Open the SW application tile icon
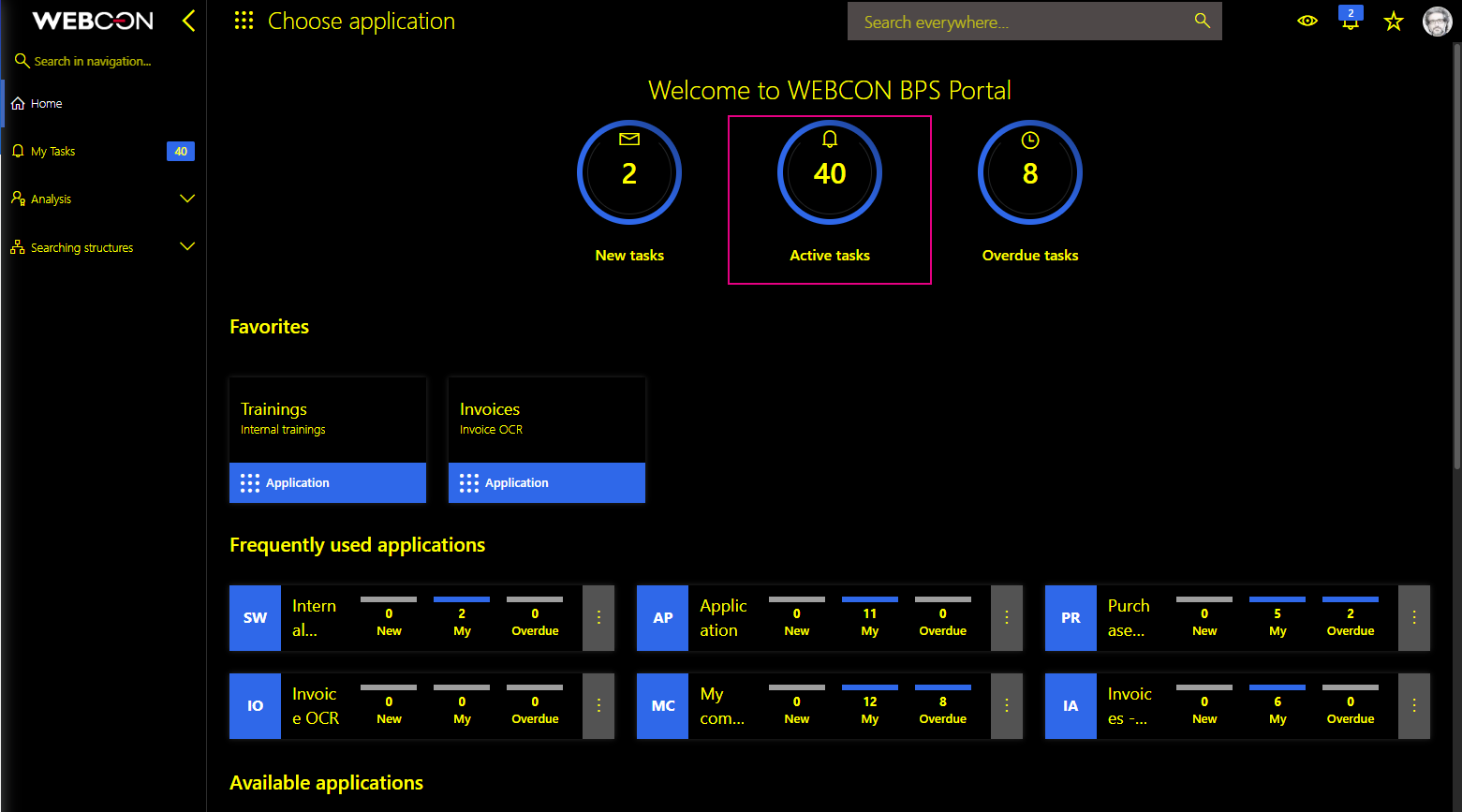Viewport: 1462px width, 812px height. 255,618
